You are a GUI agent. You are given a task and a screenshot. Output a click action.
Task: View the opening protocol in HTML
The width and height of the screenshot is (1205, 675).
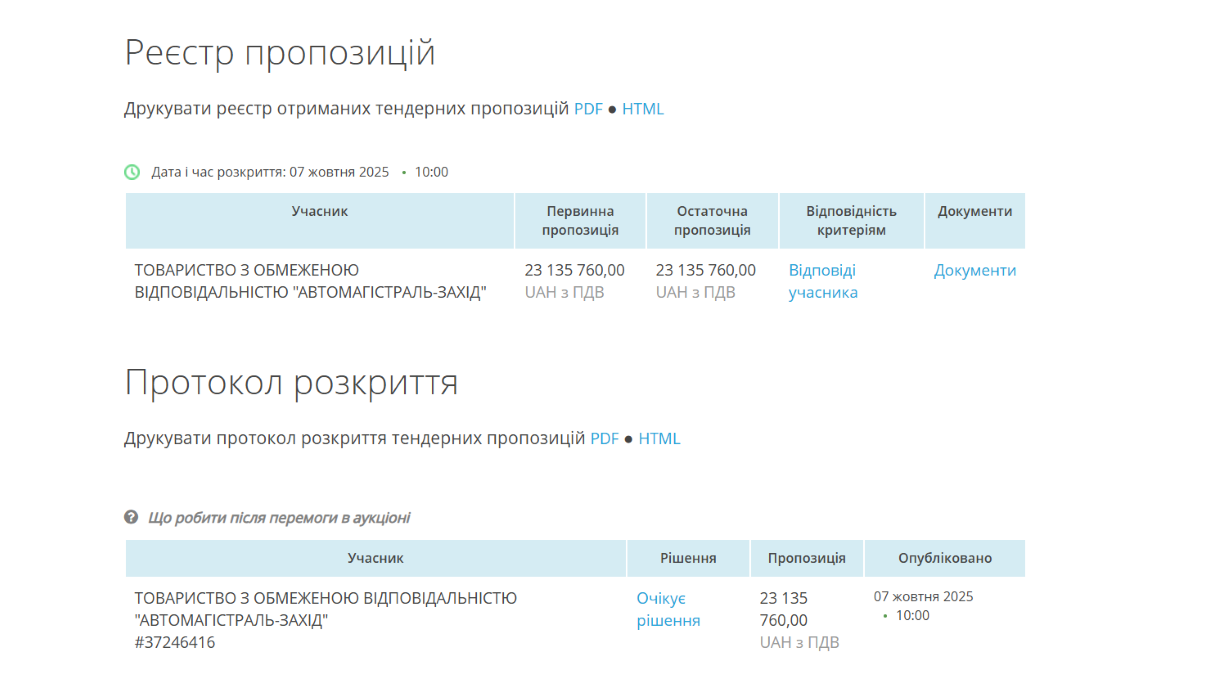tap(659, 438)
